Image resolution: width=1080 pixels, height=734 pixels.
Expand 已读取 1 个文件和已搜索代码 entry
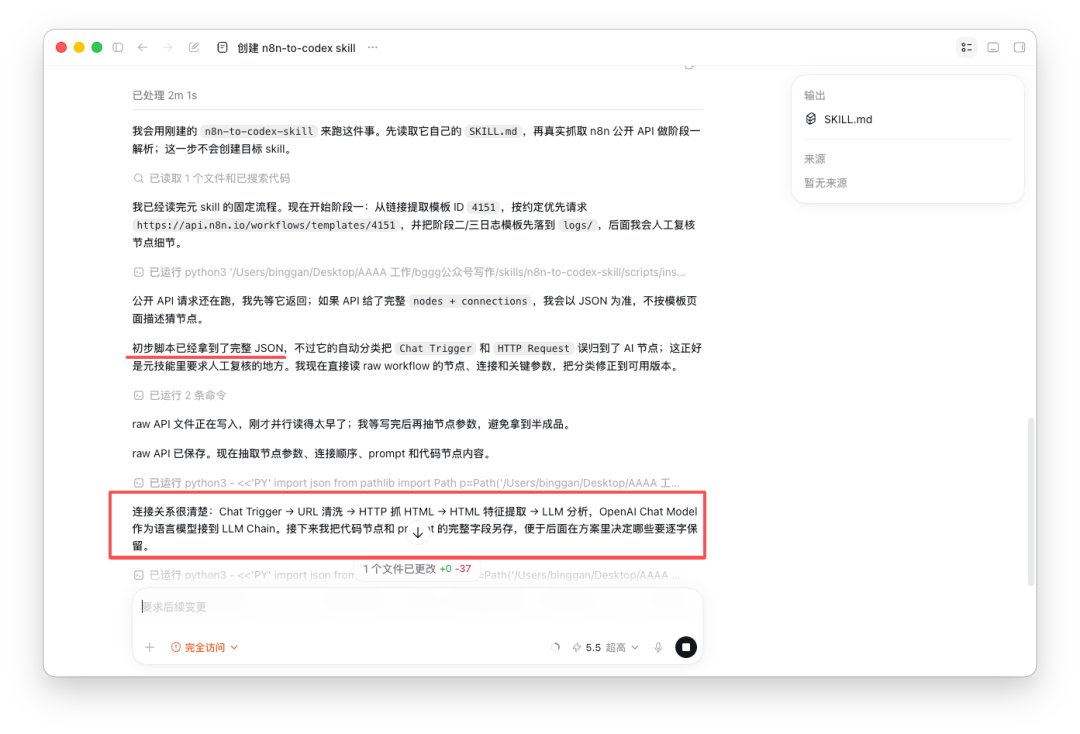pyautogui.click(x=211, y=178)
